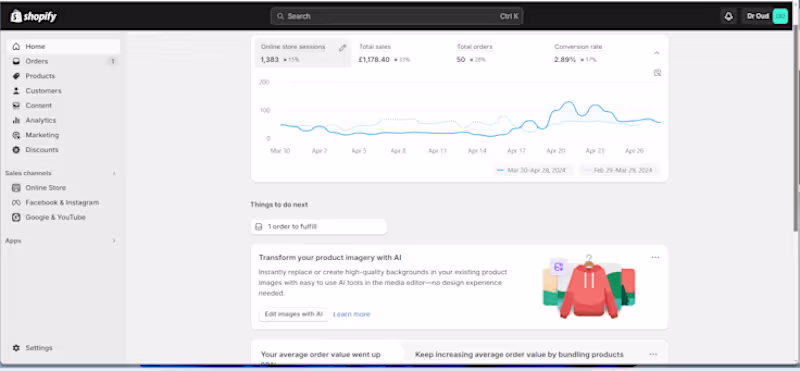
Task: Open Google & YouTube sales channel
Action: [63, 217]
